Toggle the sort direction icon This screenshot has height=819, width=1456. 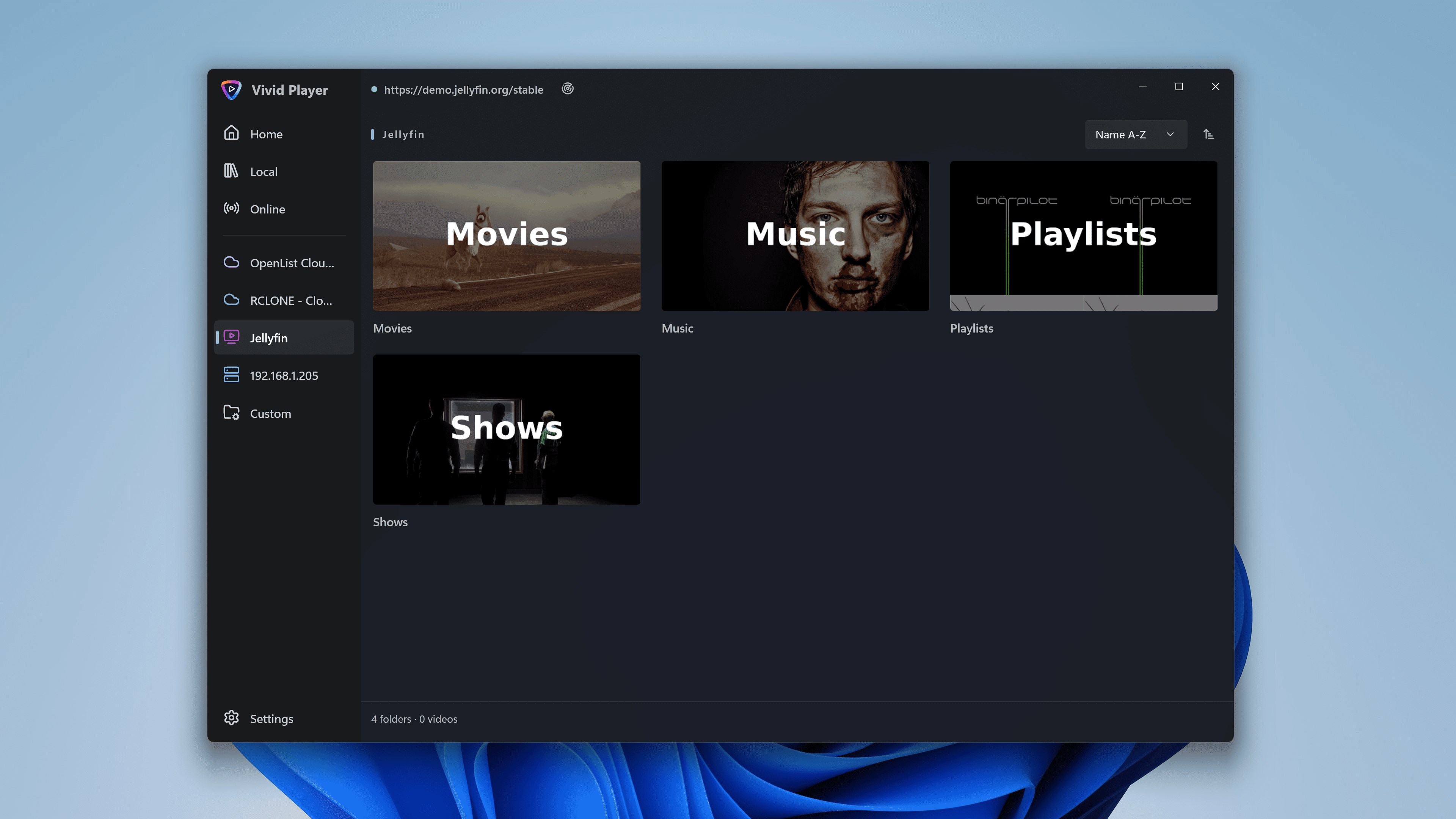(1208, 135)
